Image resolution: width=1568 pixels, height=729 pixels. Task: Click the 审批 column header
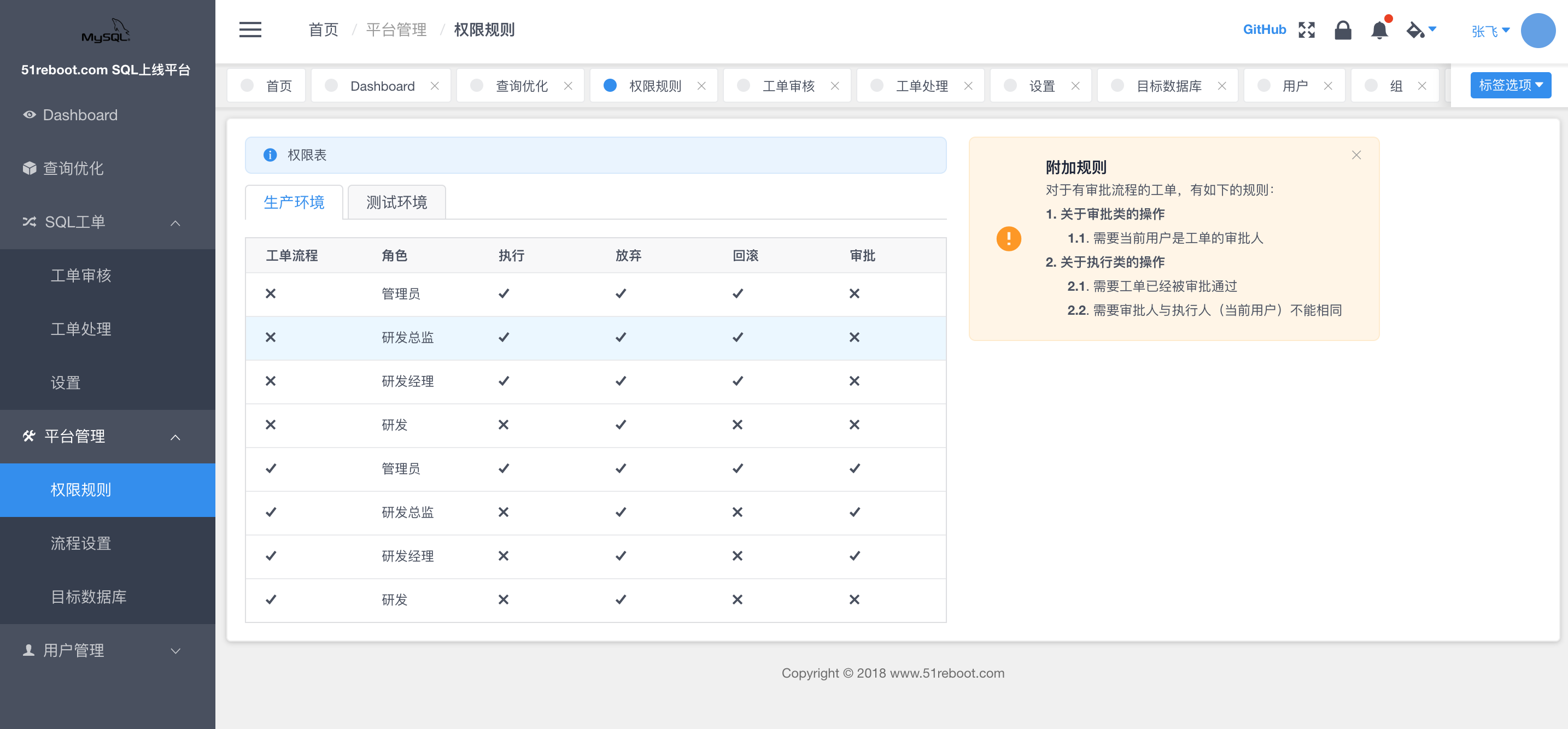click(863, 256)
